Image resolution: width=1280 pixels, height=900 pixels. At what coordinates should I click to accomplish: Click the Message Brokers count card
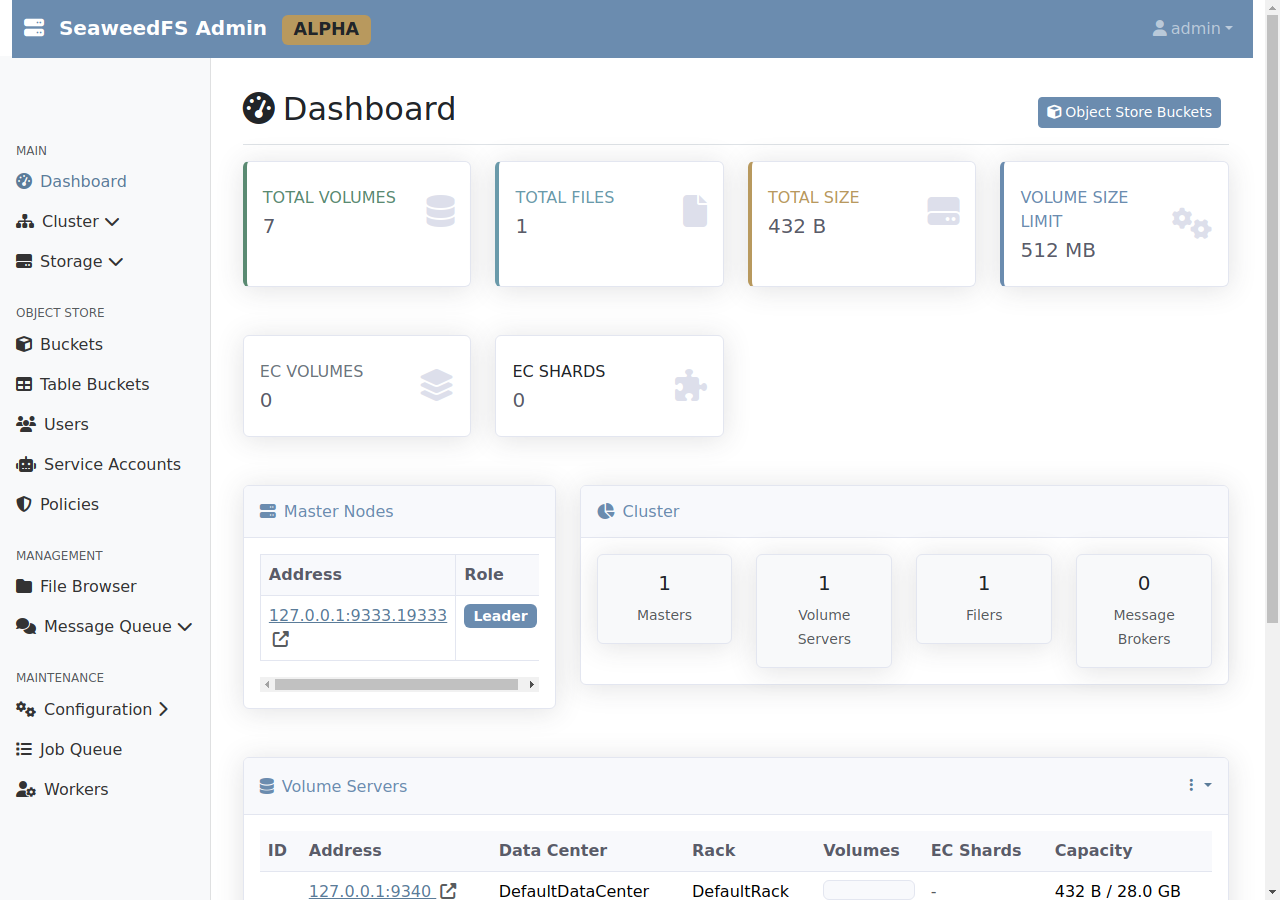(1144, 610)
